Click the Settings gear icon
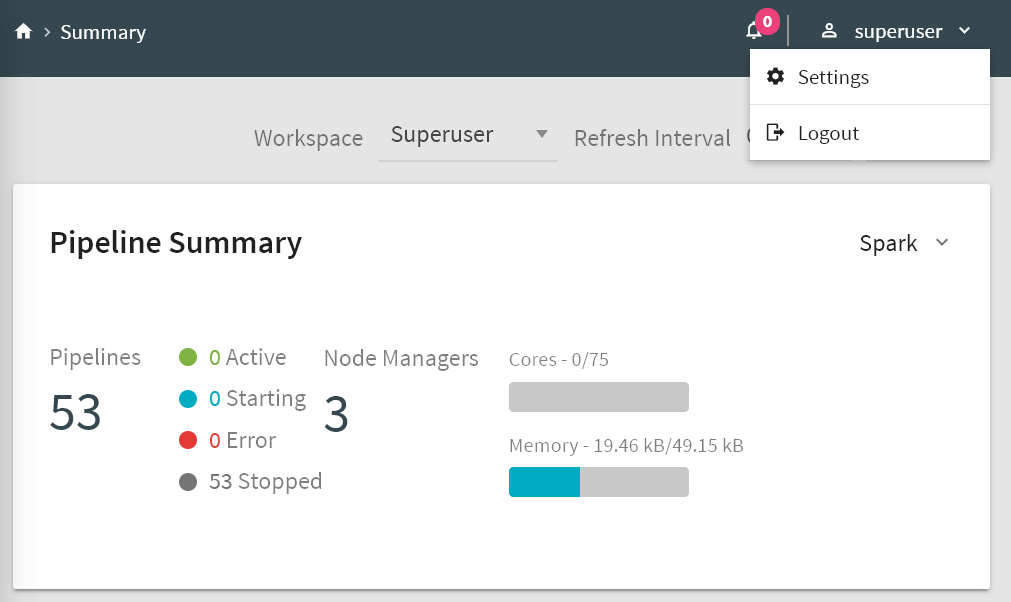This screenshot has width=1011, height=602. (x=775, y=77)
